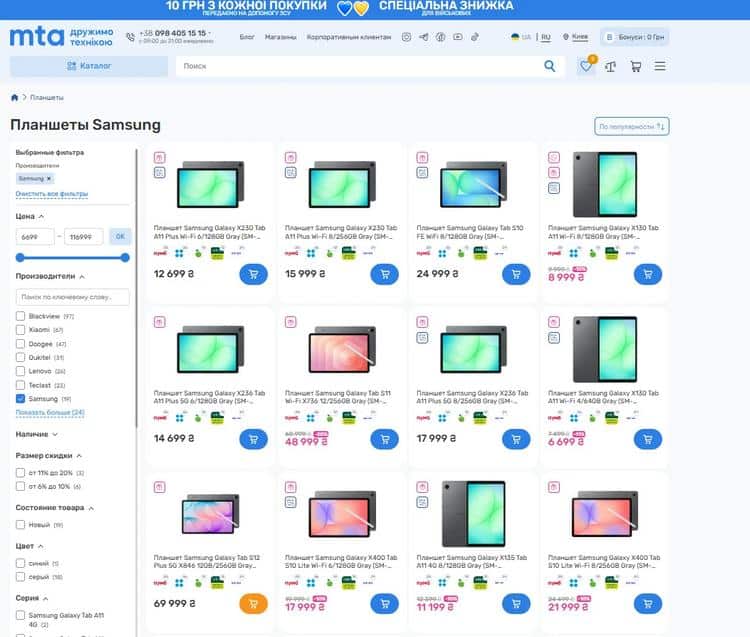This screenshot has height=637, width=750.
Task: Collapse the Размер скидки filter section
Action: click(x=48, y=456)
